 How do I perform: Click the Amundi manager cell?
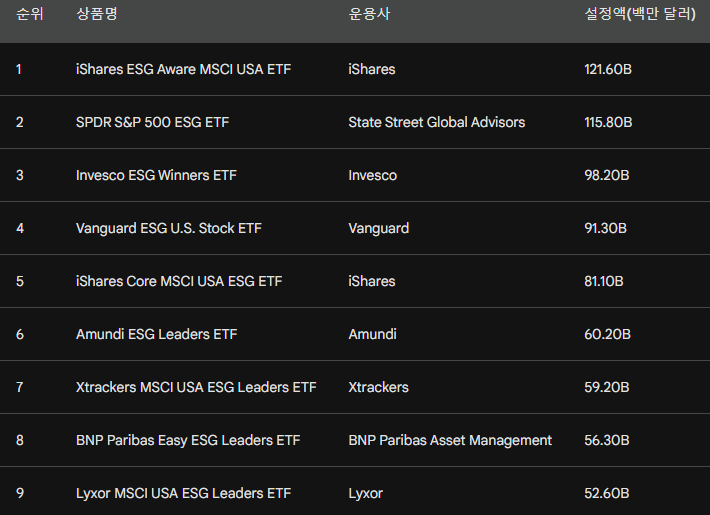(x=373, y=334)
